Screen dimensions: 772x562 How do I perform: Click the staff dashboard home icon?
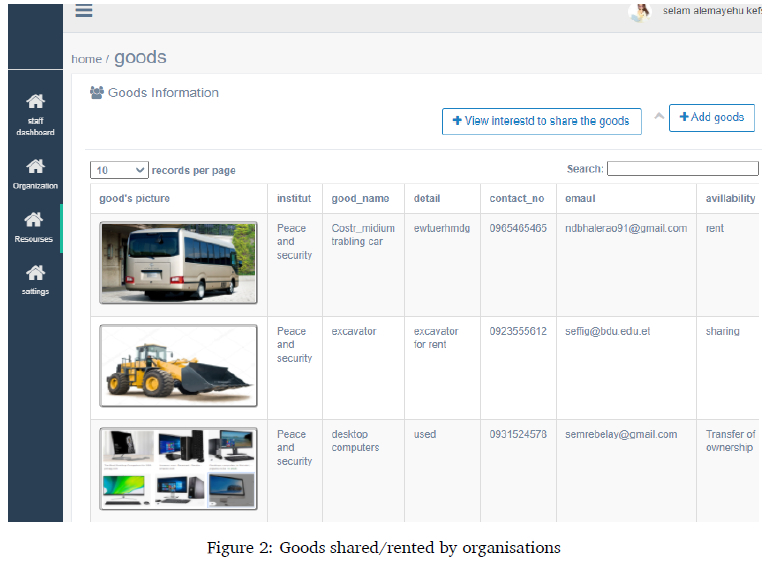tap(35, 102)
